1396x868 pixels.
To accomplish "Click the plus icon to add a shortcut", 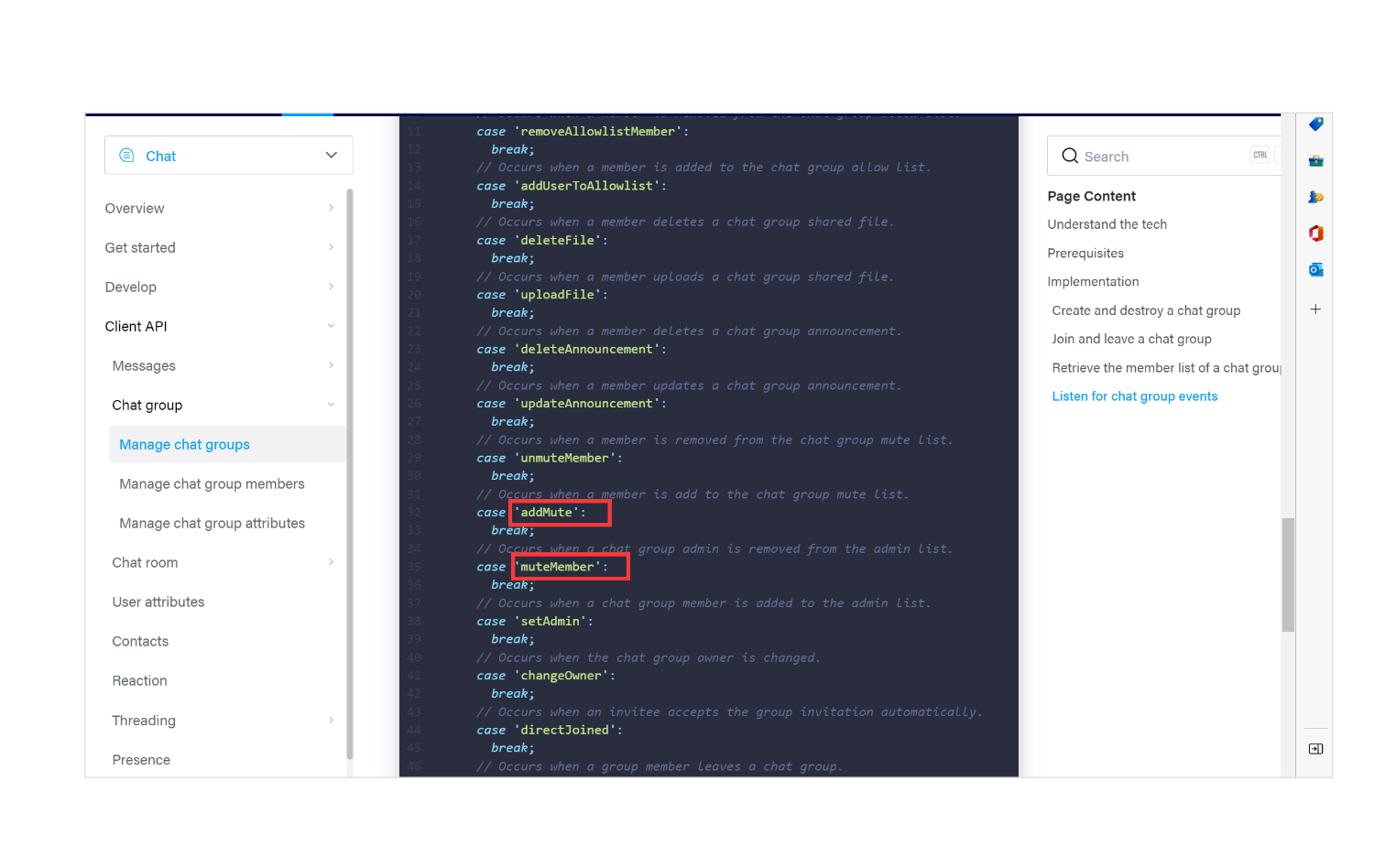I will [1315, 309].
